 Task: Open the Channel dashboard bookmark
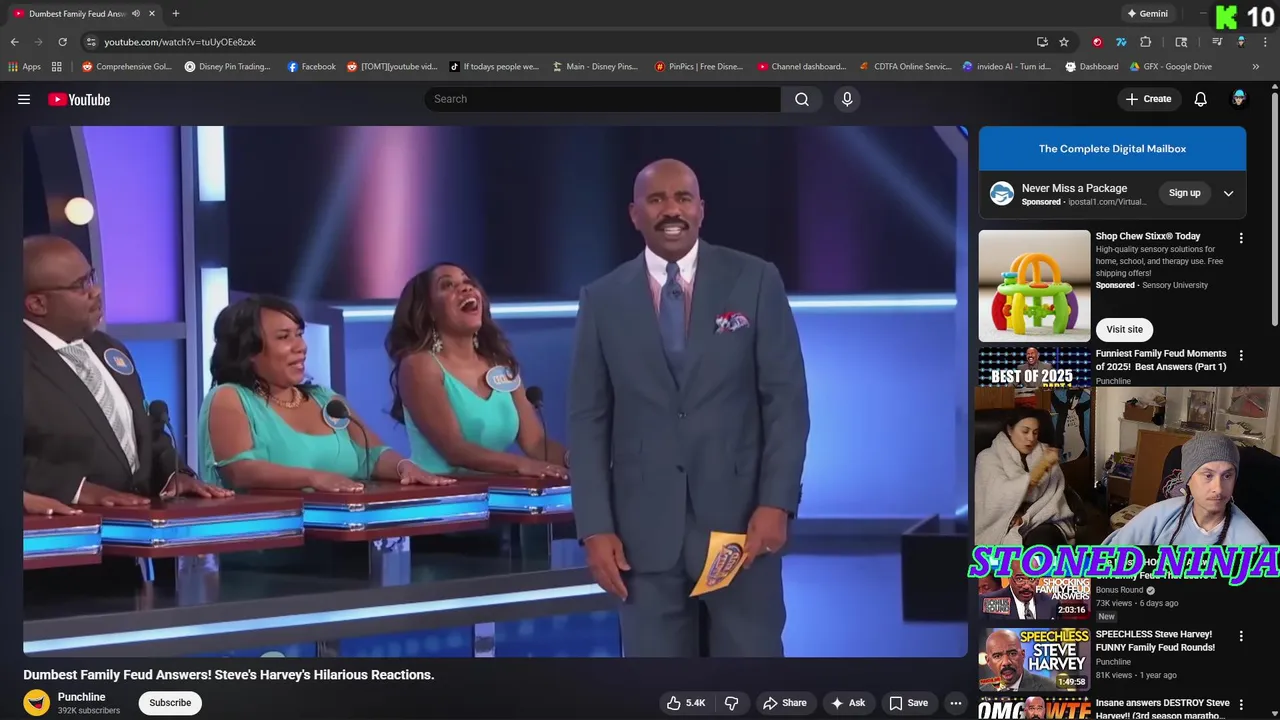click(x=801, y=67)
